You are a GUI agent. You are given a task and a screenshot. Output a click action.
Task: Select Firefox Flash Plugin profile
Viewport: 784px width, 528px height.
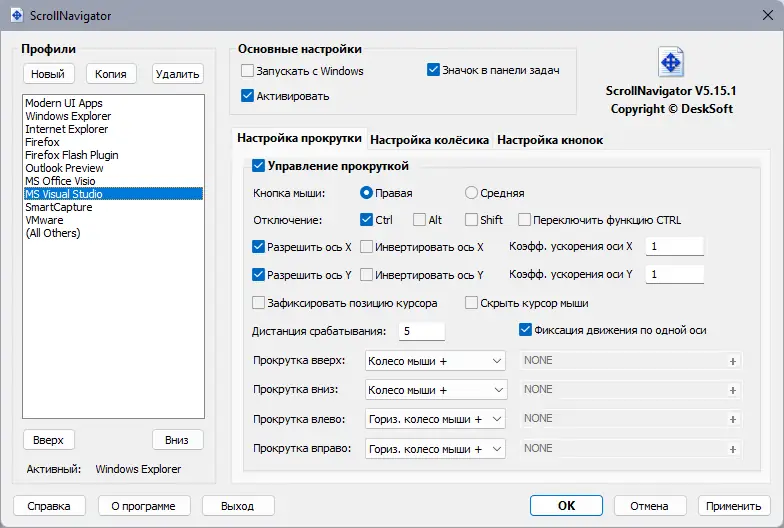click(114, 155)
